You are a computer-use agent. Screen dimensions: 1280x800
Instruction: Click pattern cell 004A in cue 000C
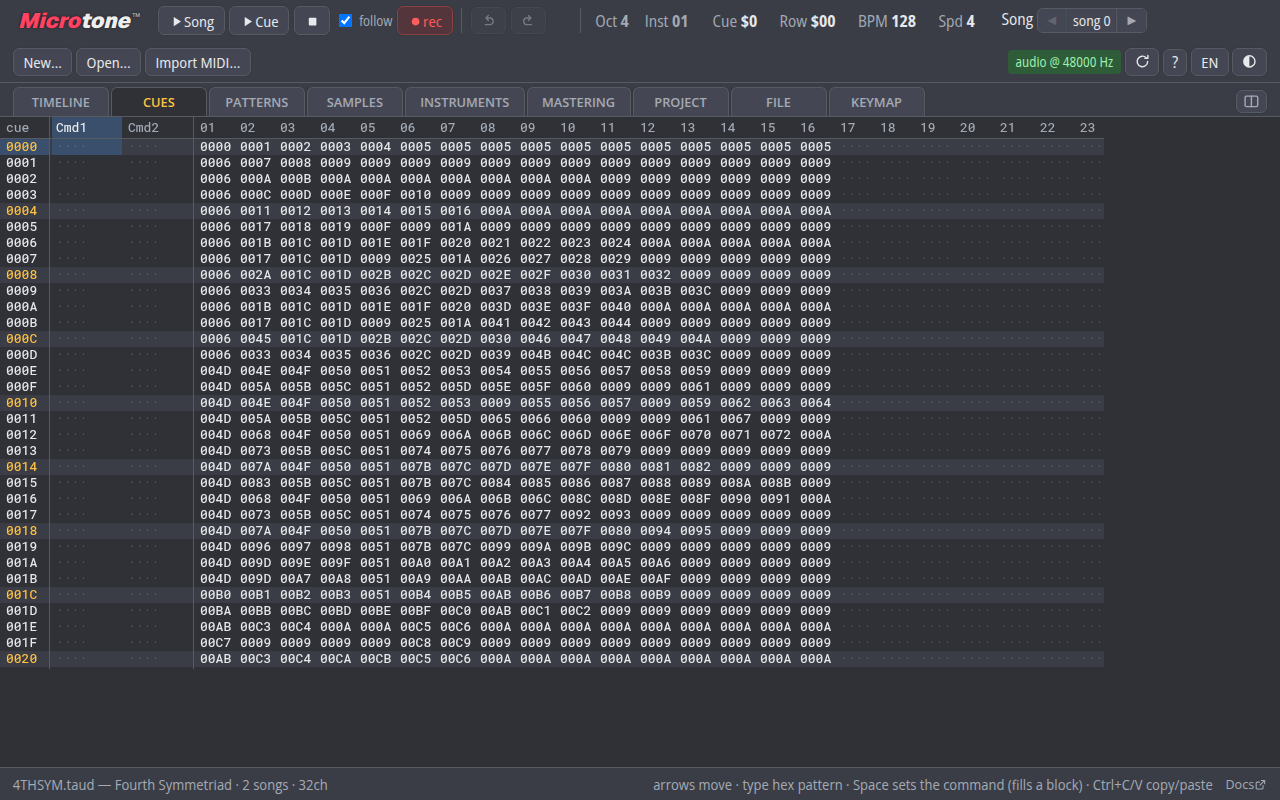tap(695, 339)
